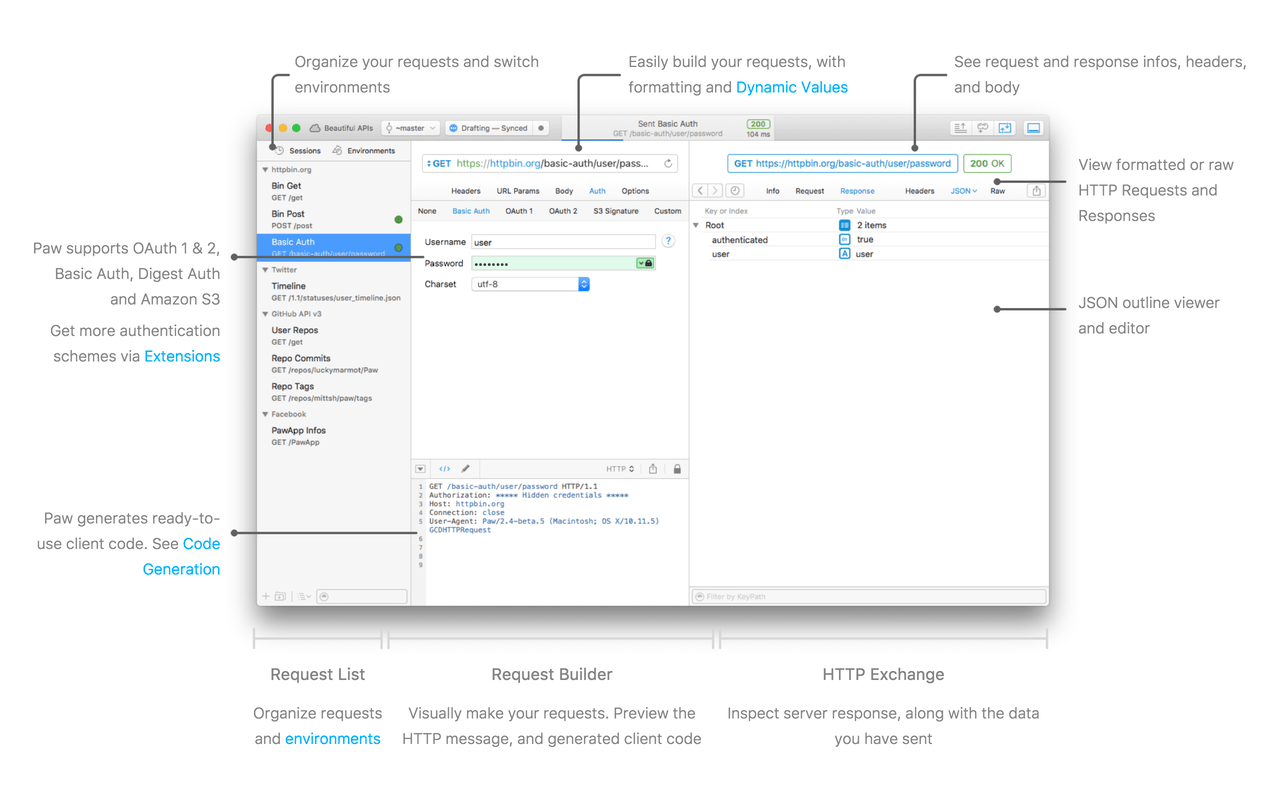Click the Sessions clock icon
This screenshot has width=1280, height=800.
(x=280, y=151)
